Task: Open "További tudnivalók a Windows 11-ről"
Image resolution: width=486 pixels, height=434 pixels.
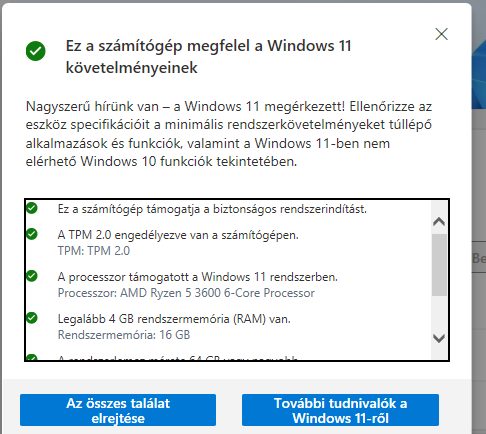Action: [x=340, y=410]
